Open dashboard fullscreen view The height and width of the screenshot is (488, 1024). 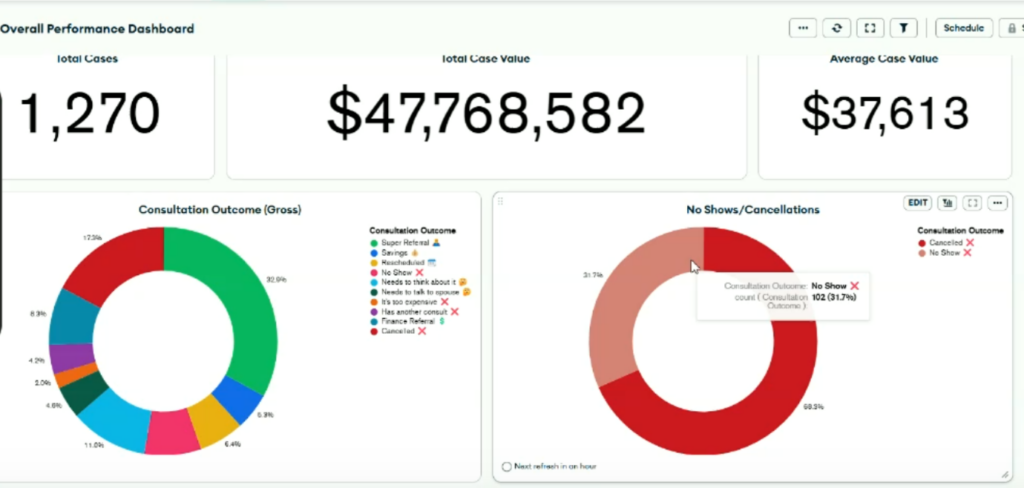870,28
